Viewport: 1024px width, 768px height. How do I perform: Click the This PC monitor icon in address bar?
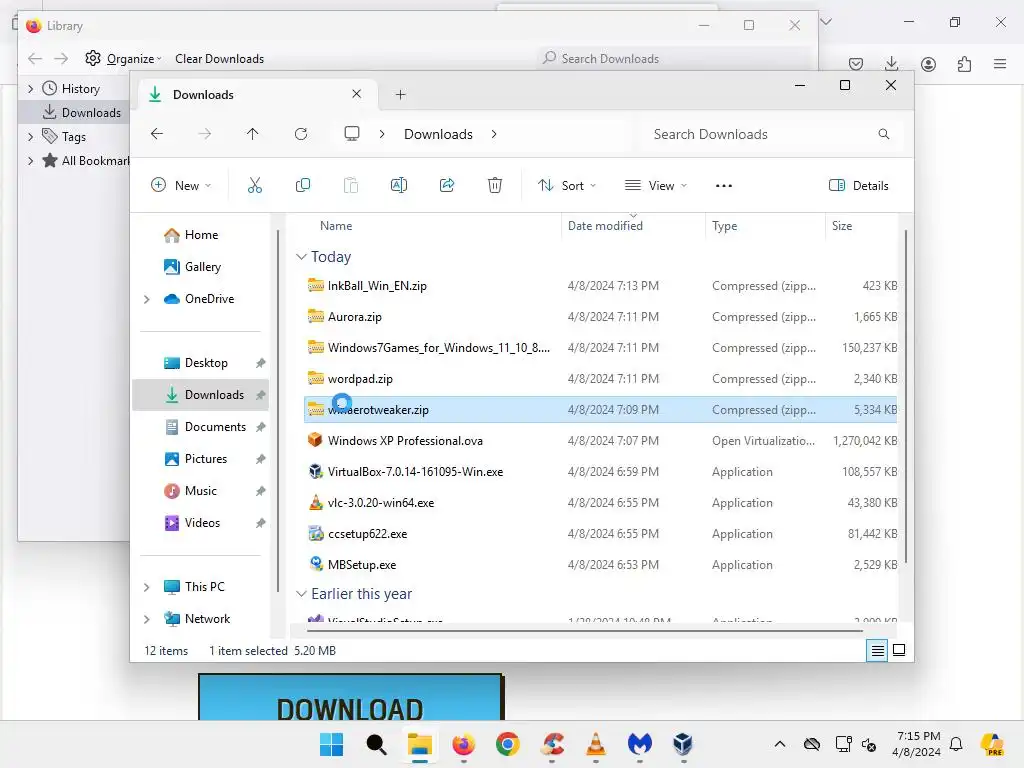click(x=352, y=134)
